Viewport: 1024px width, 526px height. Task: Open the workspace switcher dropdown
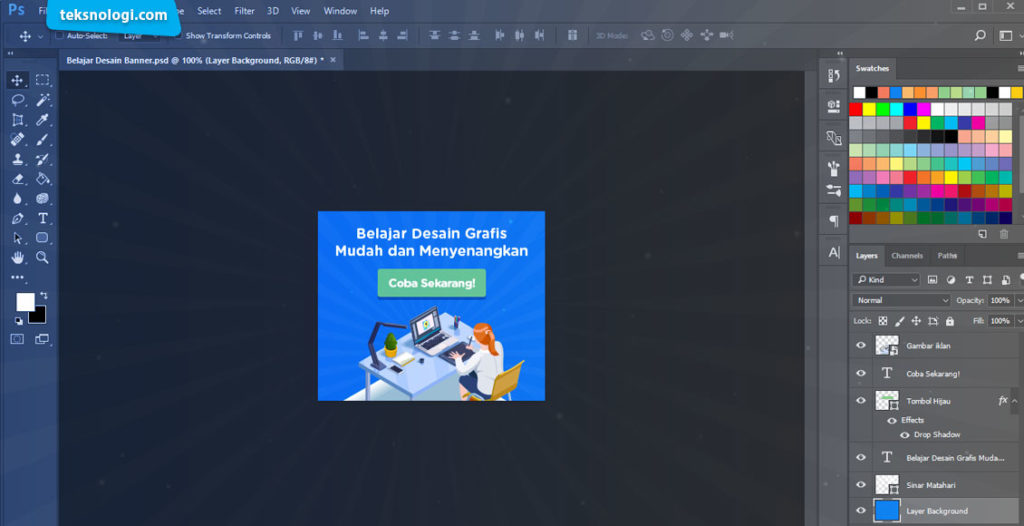click(x=1006, y=35)
